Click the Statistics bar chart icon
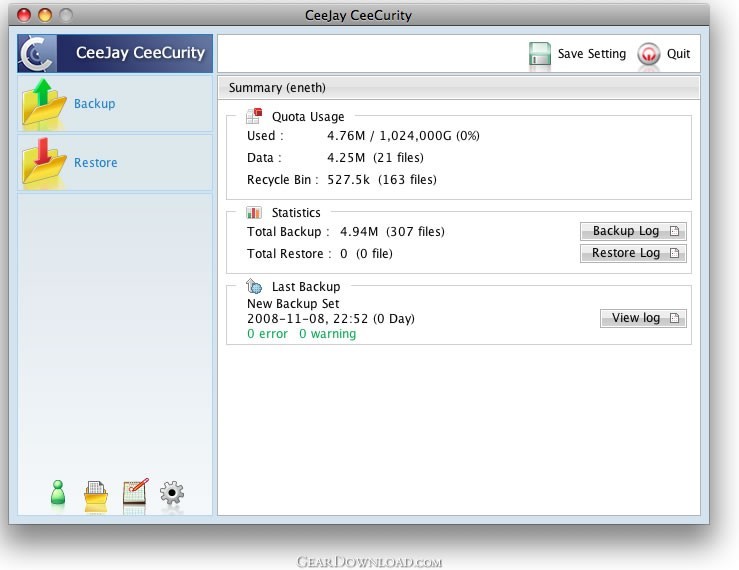The image size is (739, 570). click(254, 212)
